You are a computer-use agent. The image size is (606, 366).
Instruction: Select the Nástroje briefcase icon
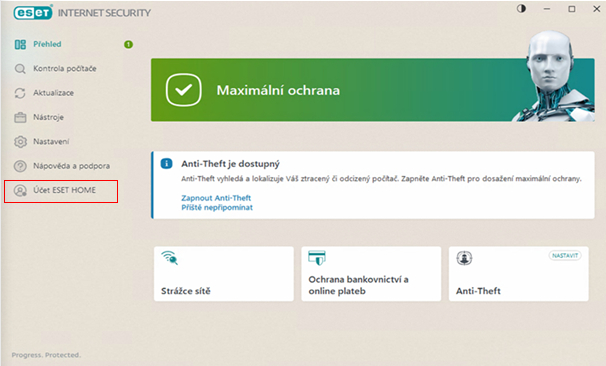pyautogui.click(x=20, y=117)
